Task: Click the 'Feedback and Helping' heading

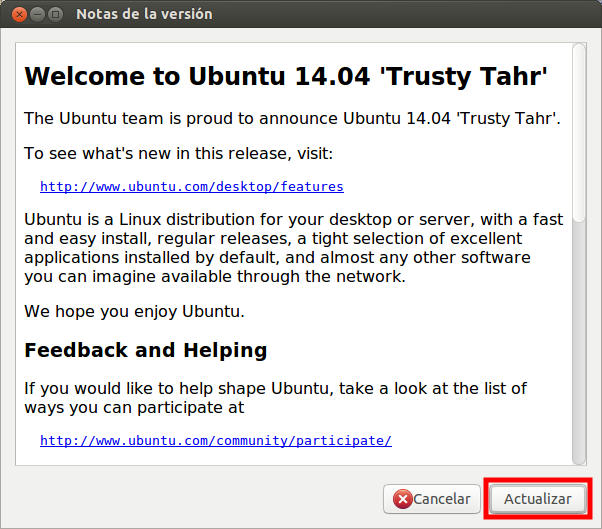Action: 146,350
